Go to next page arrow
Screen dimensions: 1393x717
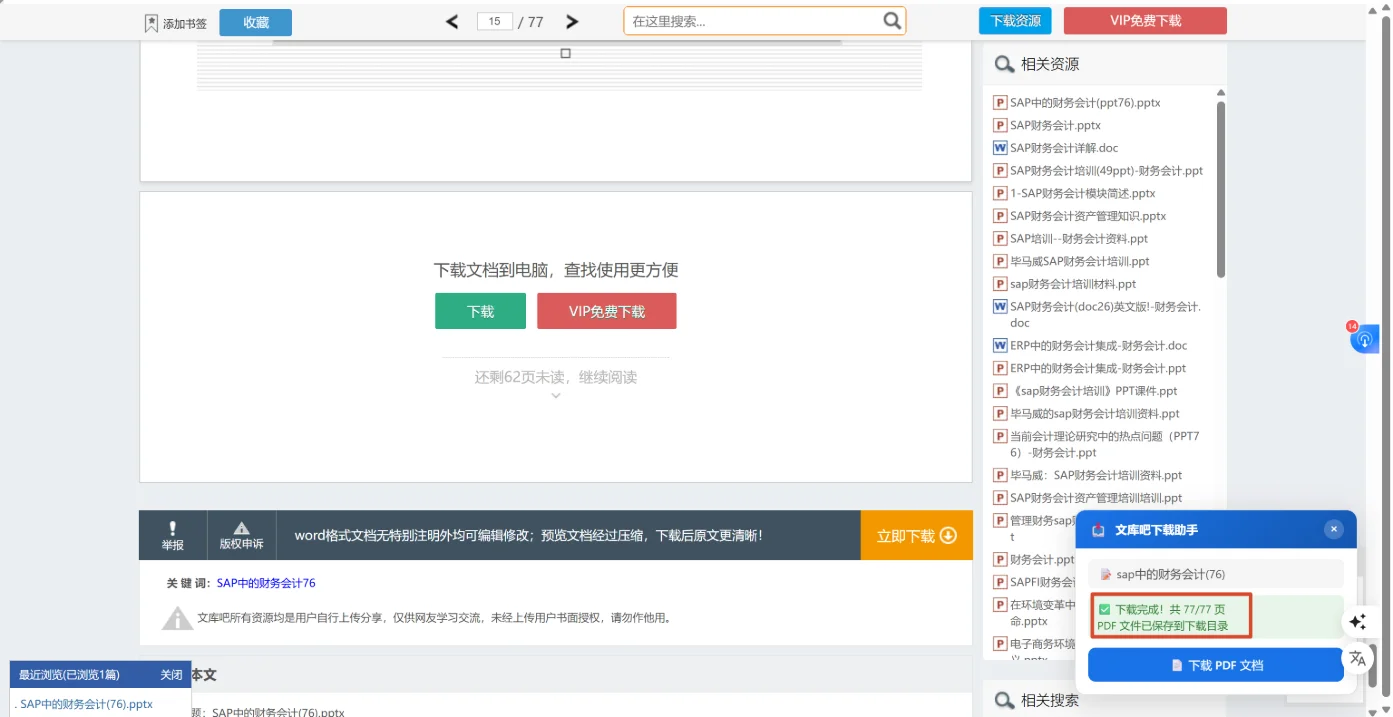click(x=572, y=22)
